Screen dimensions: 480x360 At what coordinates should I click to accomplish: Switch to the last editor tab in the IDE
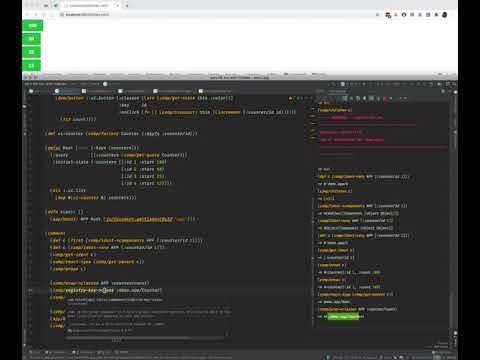click(215, 91)
